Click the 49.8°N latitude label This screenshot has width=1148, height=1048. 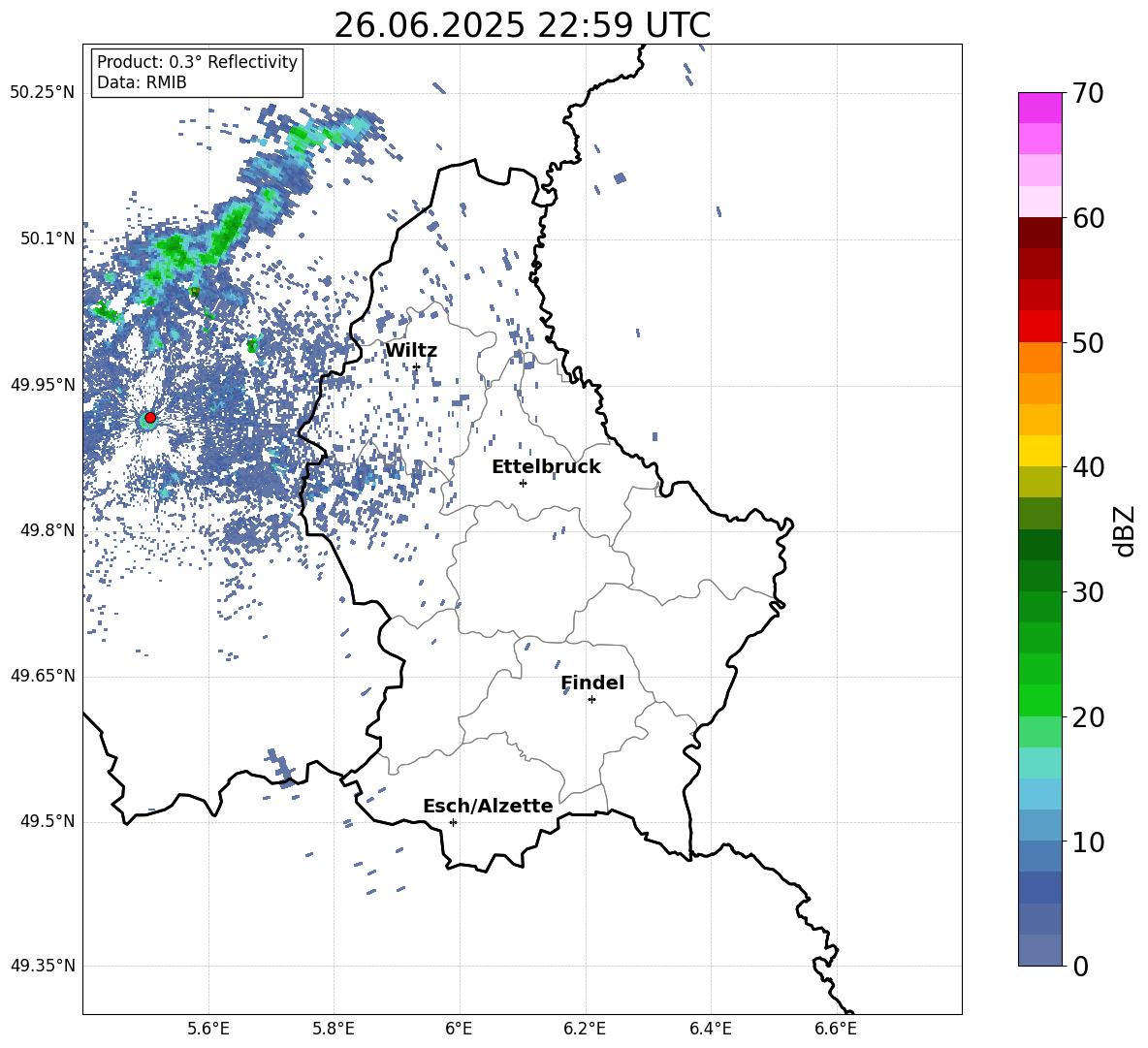pos(48,530)
